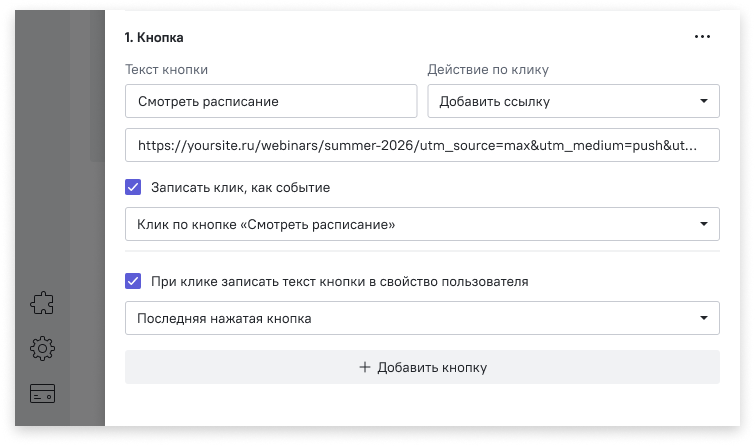Image resolution: width=755 pixels, height=446 pixels.
Task: Toggle При клике записать текст кнопки checkbox
Action: pos(133,281)
